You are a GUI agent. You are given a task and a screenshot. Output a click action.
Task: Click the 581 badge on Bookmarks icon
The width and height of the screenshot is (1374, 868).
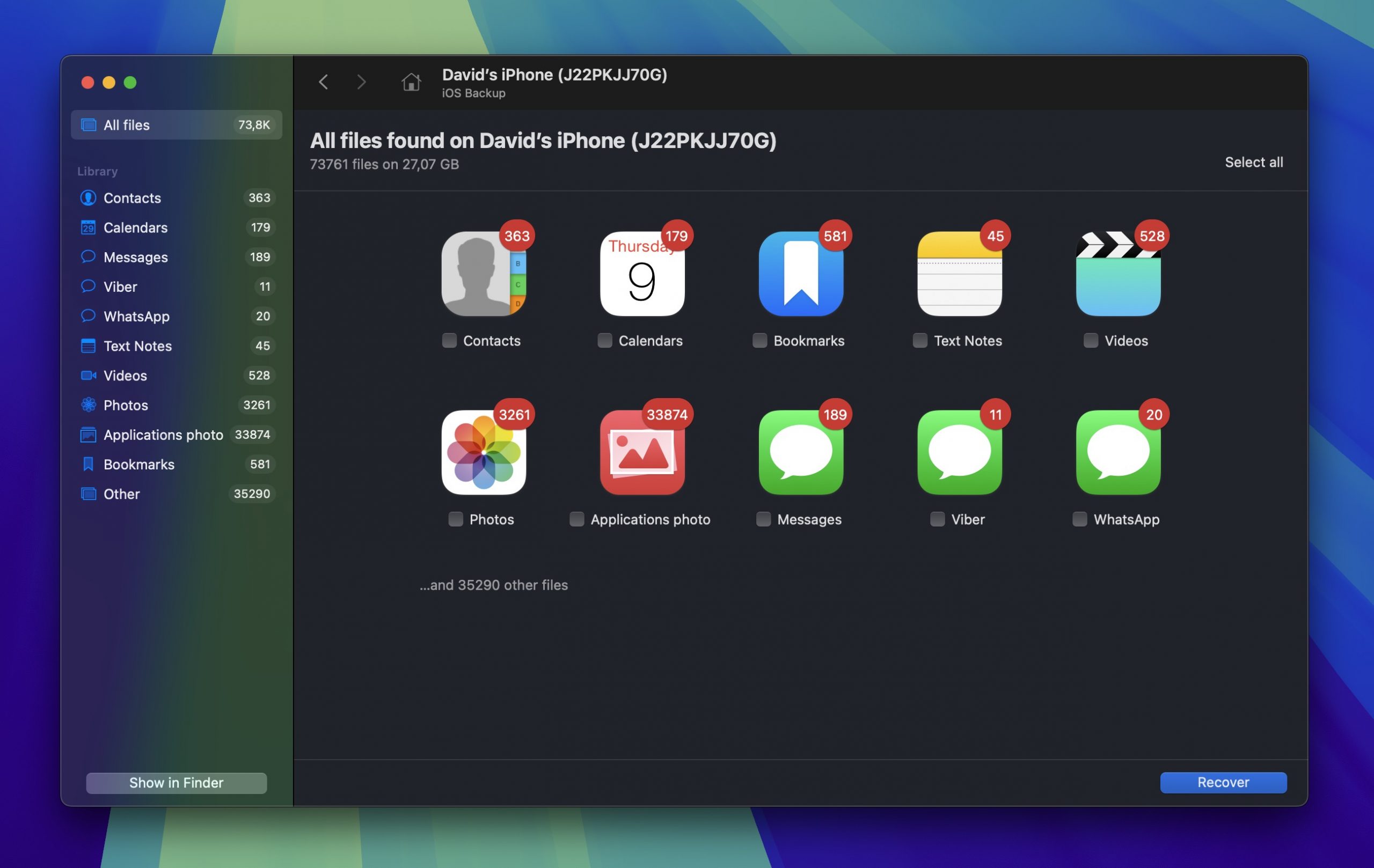(835, 236)
